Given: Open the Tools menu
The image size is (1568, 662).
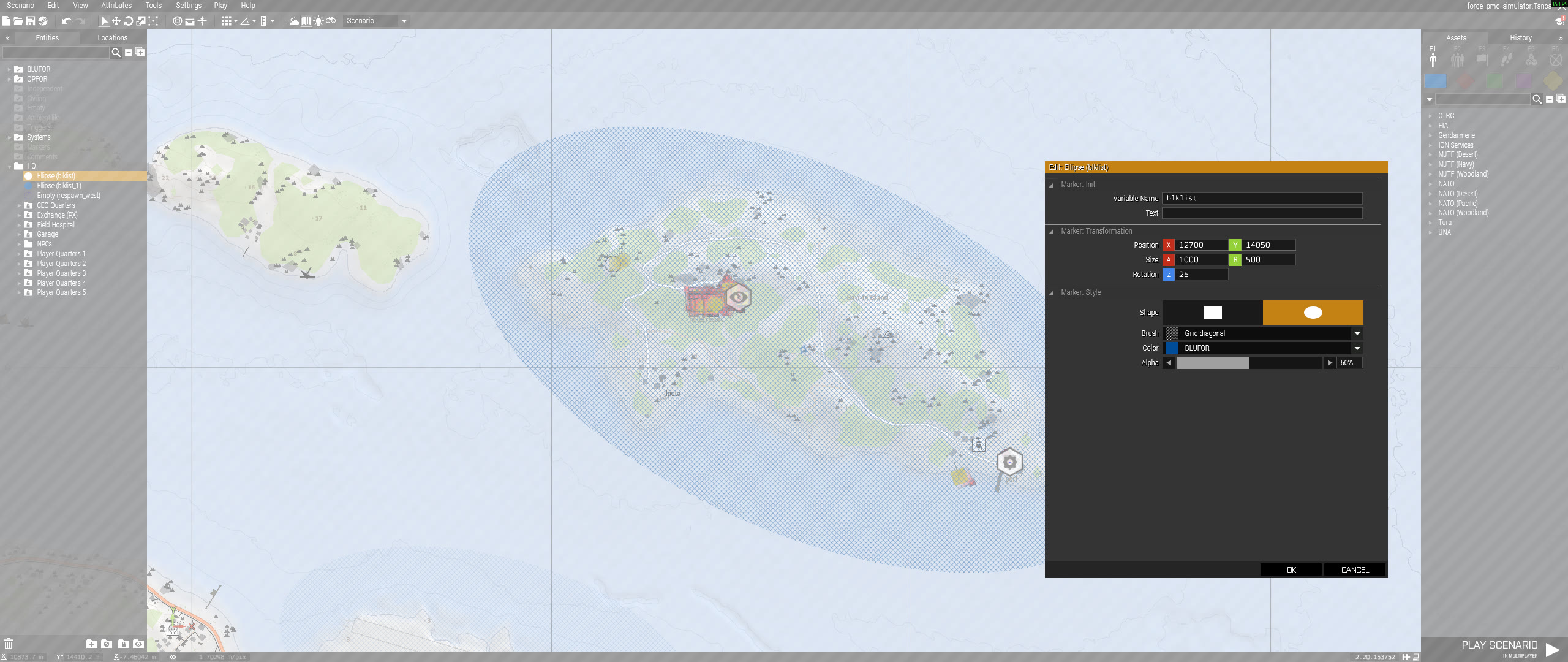Looking at the screenshot, I should 154,6.
